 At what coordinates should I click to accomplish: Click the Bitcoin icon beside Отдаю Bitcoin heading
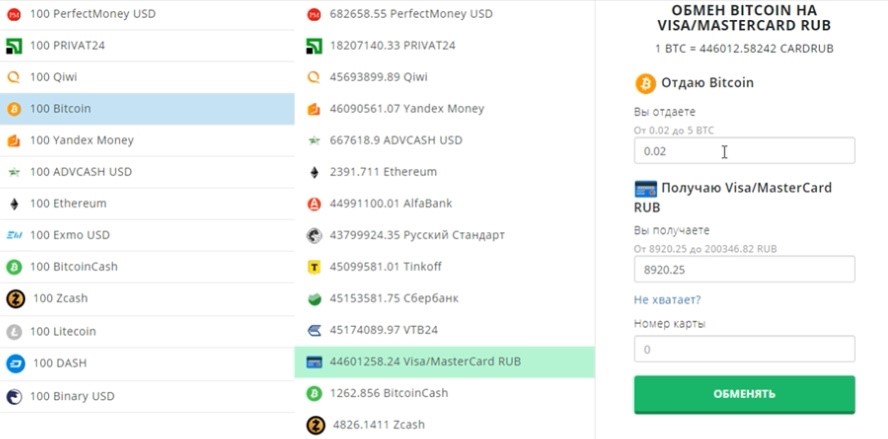pos(646,83)
